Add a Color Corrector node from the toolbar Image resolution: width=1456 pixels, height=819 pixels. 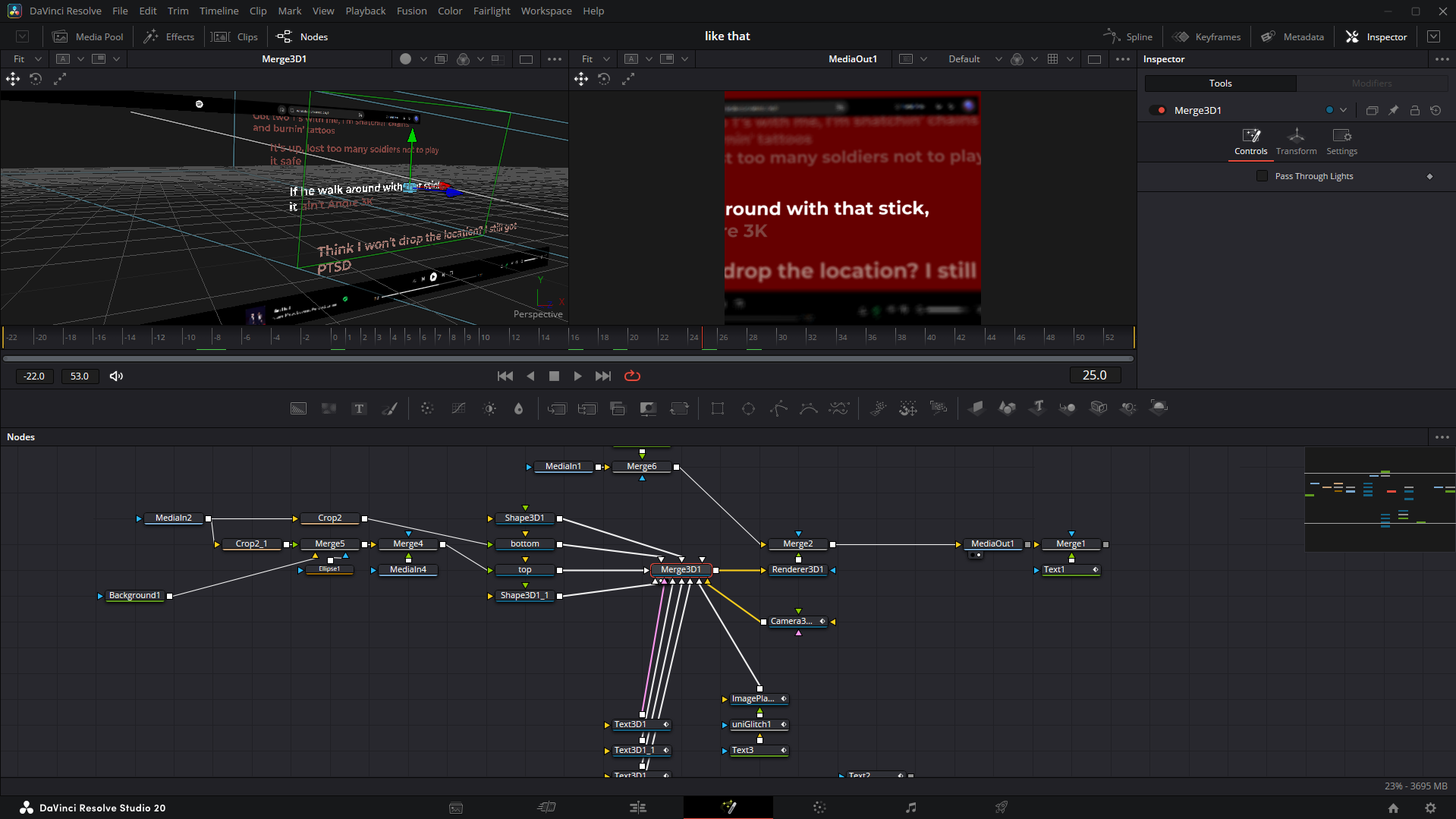pos(427,408)
